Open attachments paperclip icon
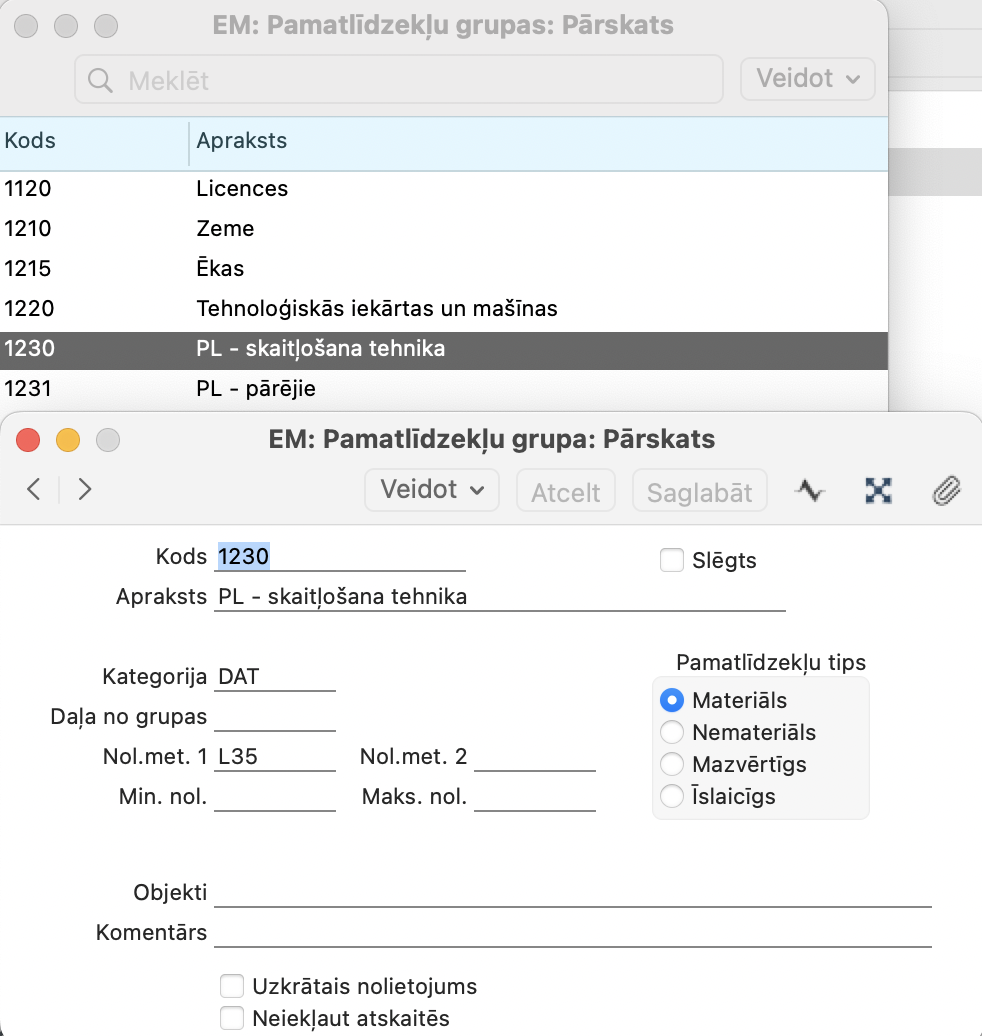982x1036 pixels. tap(945, 490)
